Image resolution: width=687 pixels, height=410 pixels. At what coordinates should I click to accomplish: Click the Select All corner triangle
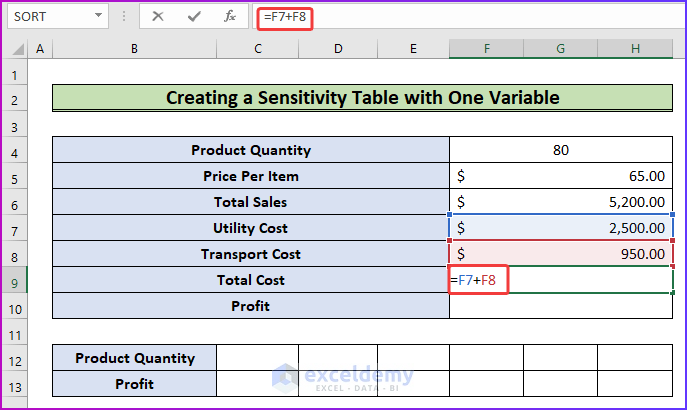[14, 49]
